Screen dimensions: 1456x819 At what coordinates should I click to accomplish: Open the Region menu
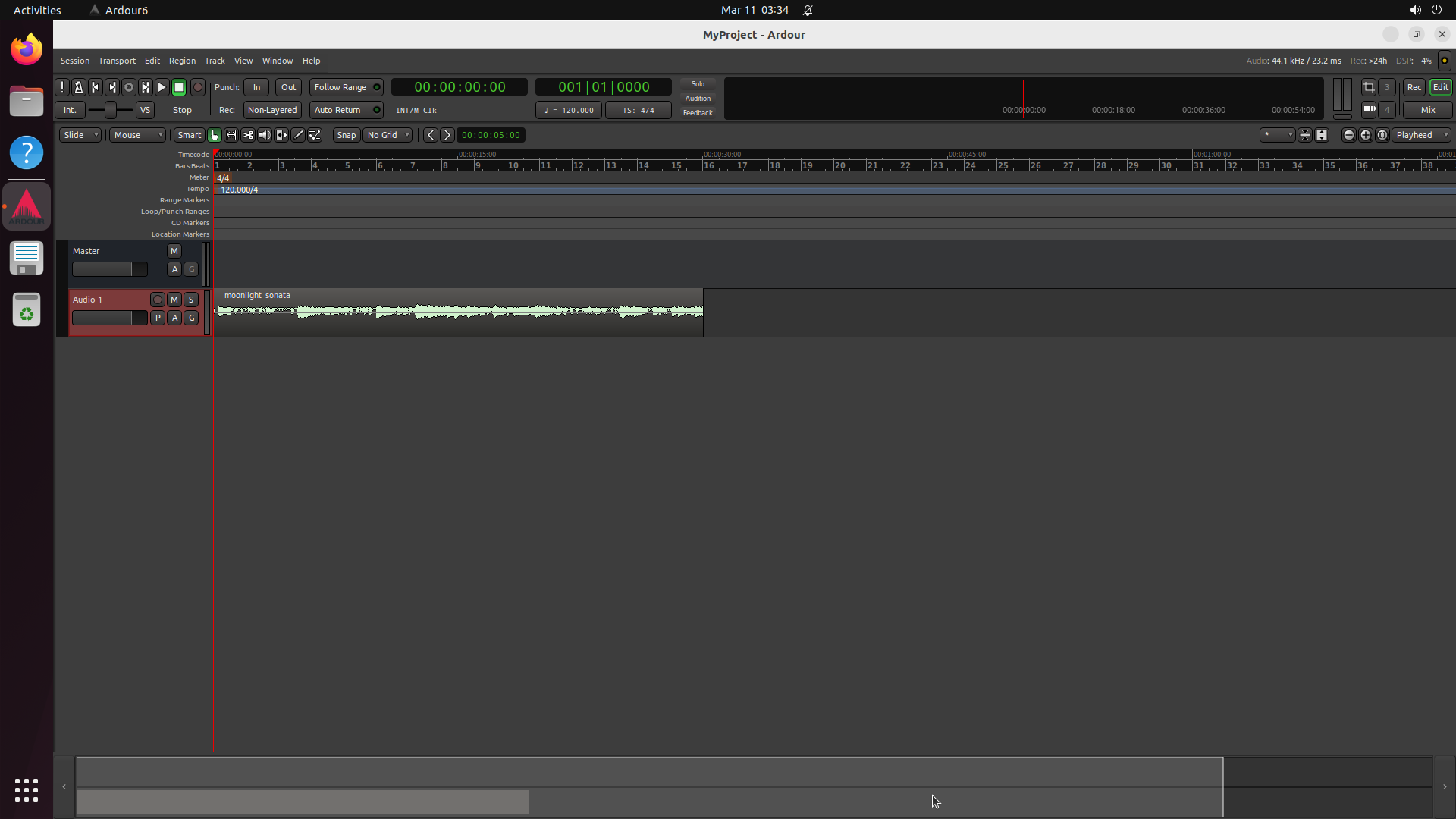(182, 61)
